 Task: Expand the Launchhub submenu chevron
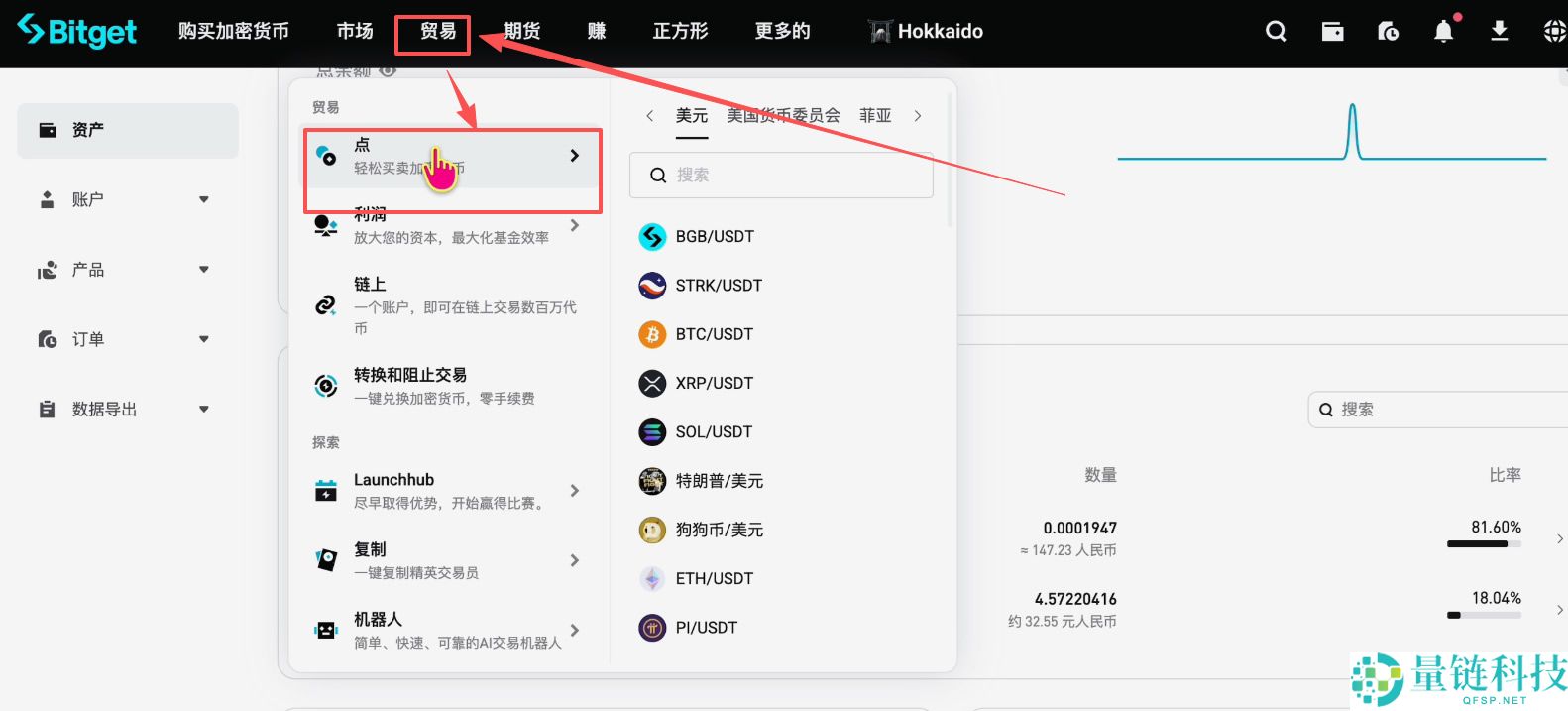[x=575, y=491]
